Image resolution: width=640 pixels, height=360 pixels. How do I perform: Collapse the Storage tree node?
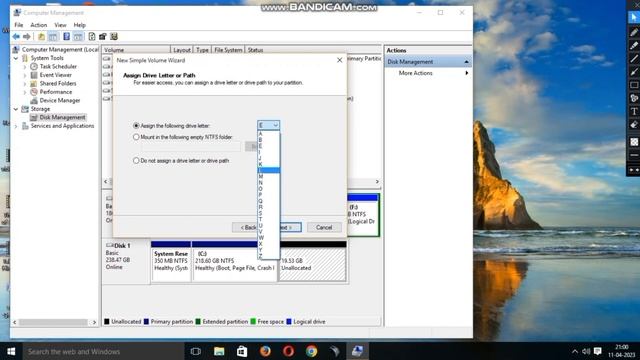[x=16, y=109]
